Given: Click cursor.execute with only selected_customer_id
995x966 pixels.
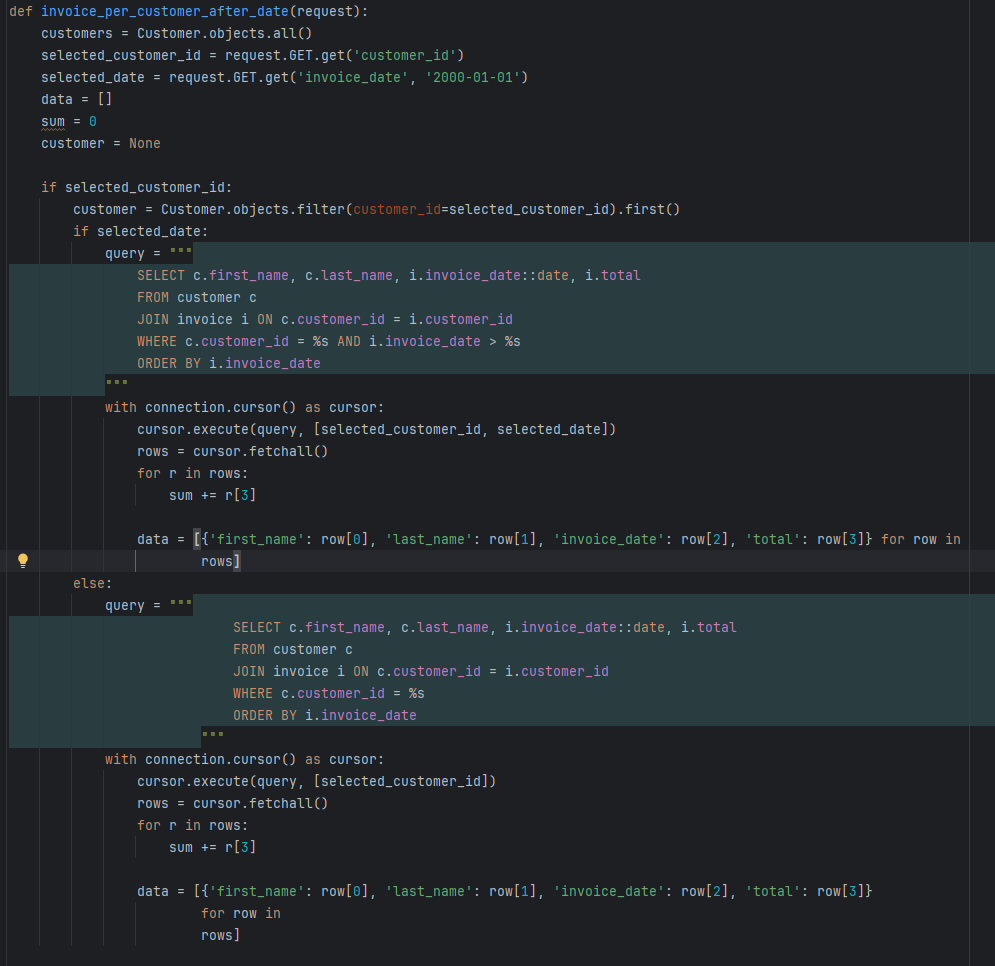Looking at the screenshot, I should point(317,781).
